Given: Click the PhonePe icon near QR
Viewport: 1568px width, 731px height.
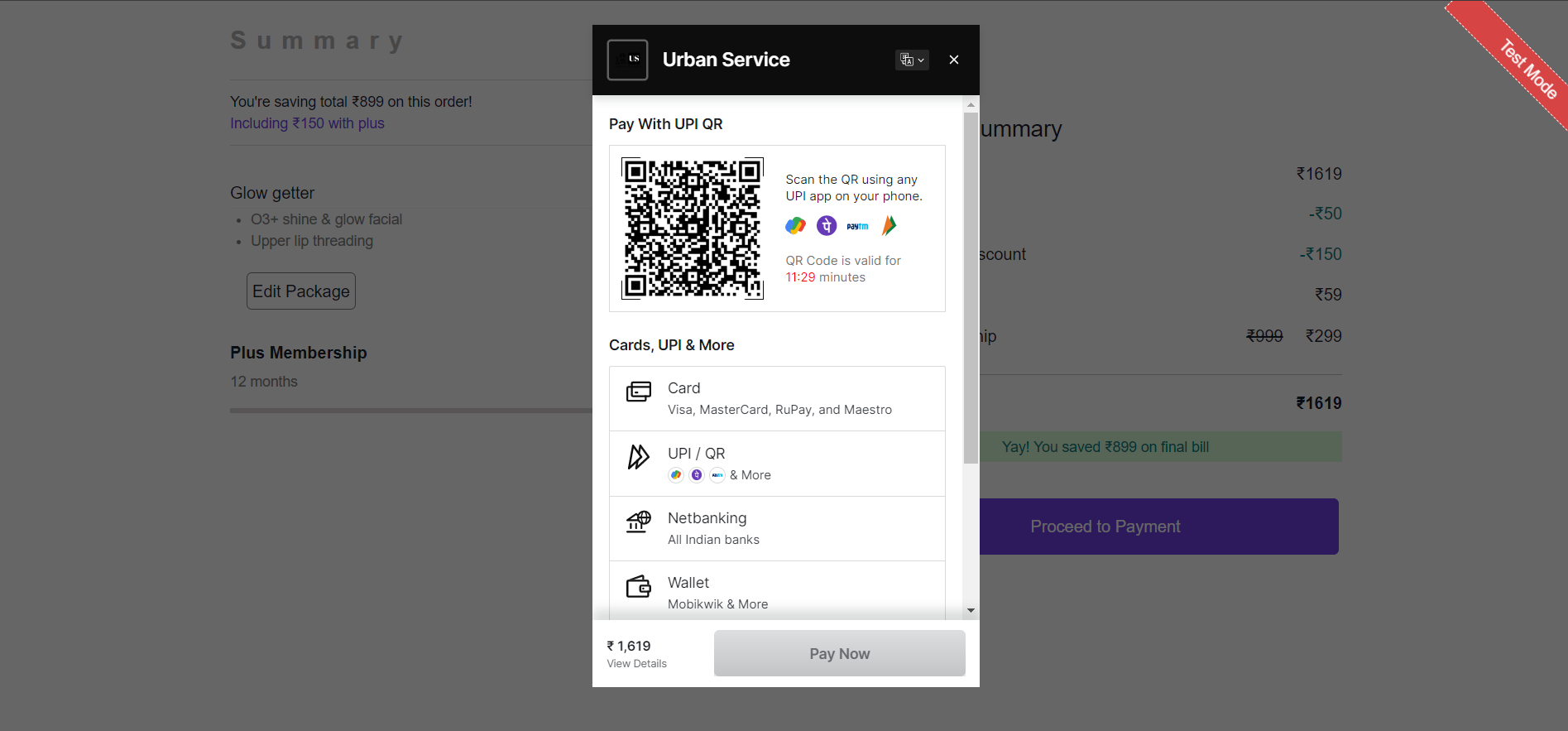Looking at the screenshot, I should 827,225.
